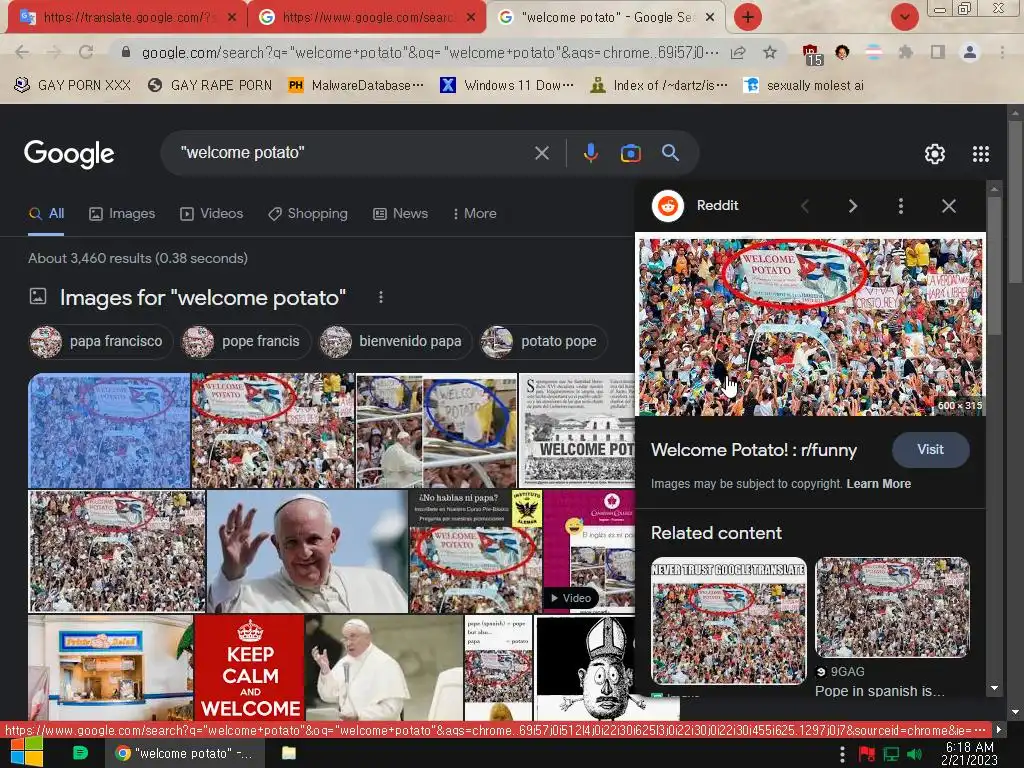Image resolution: width=1024 pixels, height=768 pixels.
Task: Open blue-tinted crowd image thumbnail
Action: coord(109,431)
